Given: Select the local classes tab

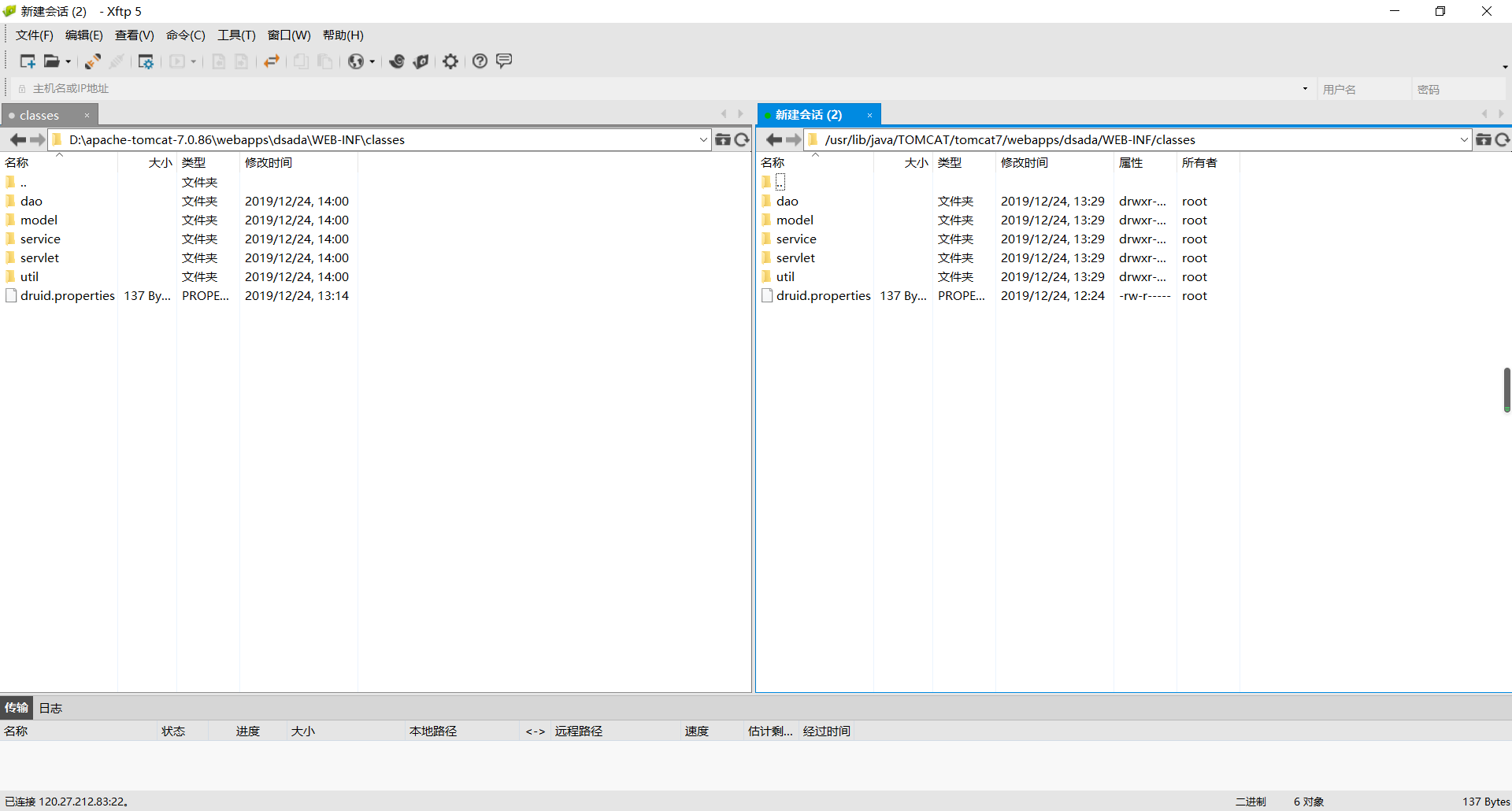Looking at the screenshot, I should tap(39, 116).
